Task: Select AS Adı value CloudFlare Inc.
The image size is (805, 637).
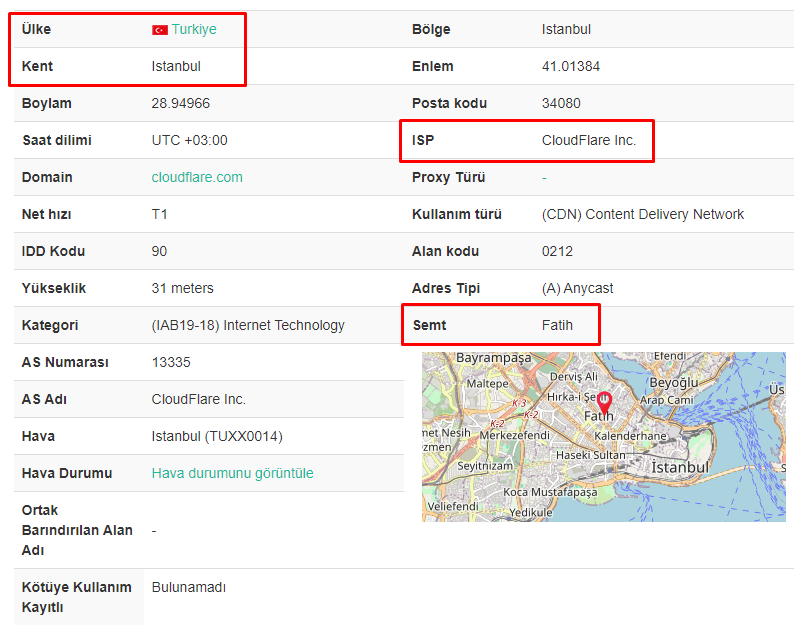Action: tap(199, 399)
